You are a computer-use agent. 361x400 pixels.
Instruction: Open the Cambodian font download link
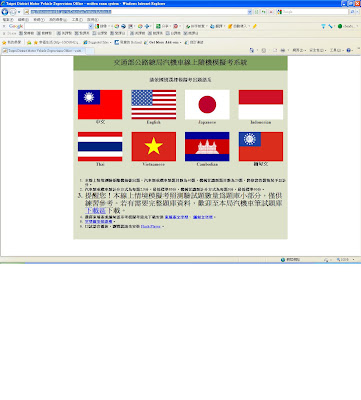point(176,217)
